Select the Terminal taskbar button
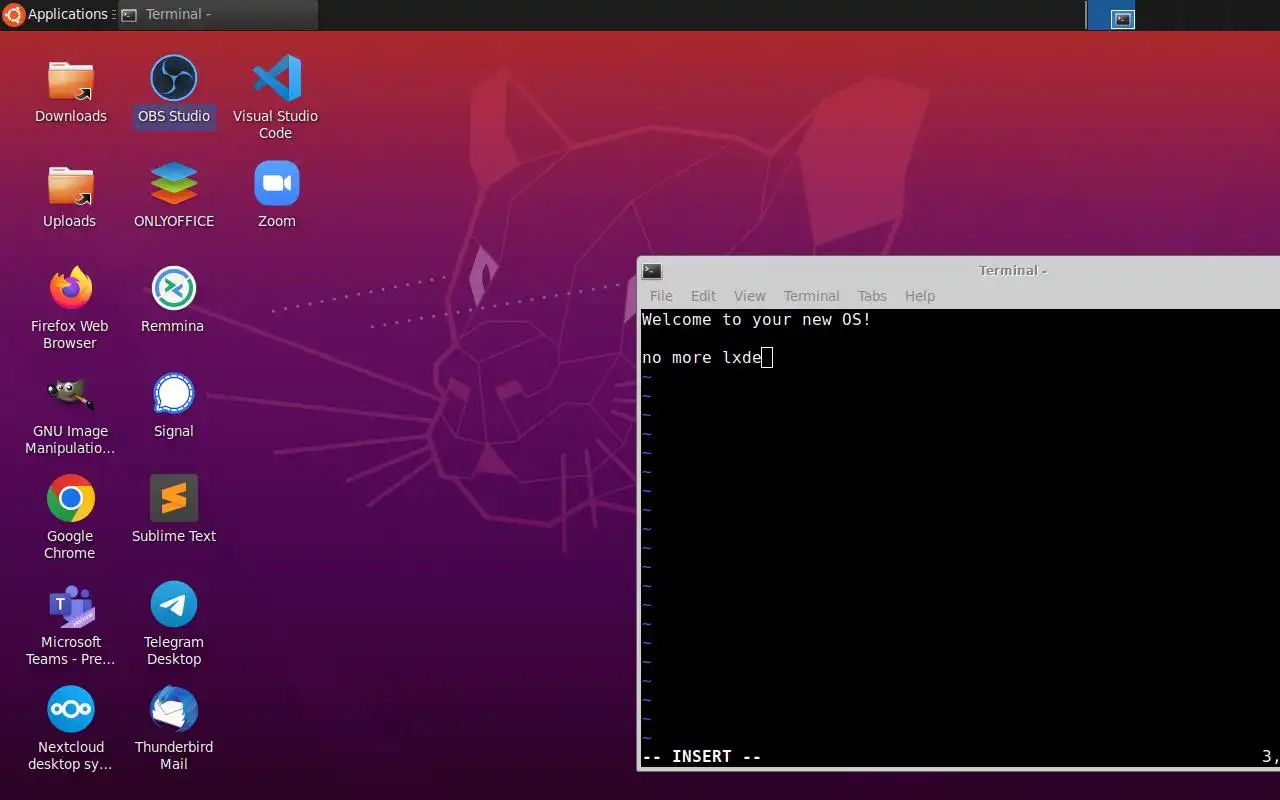The height and width of the screenshot is (800, 1280). point(218,14)
